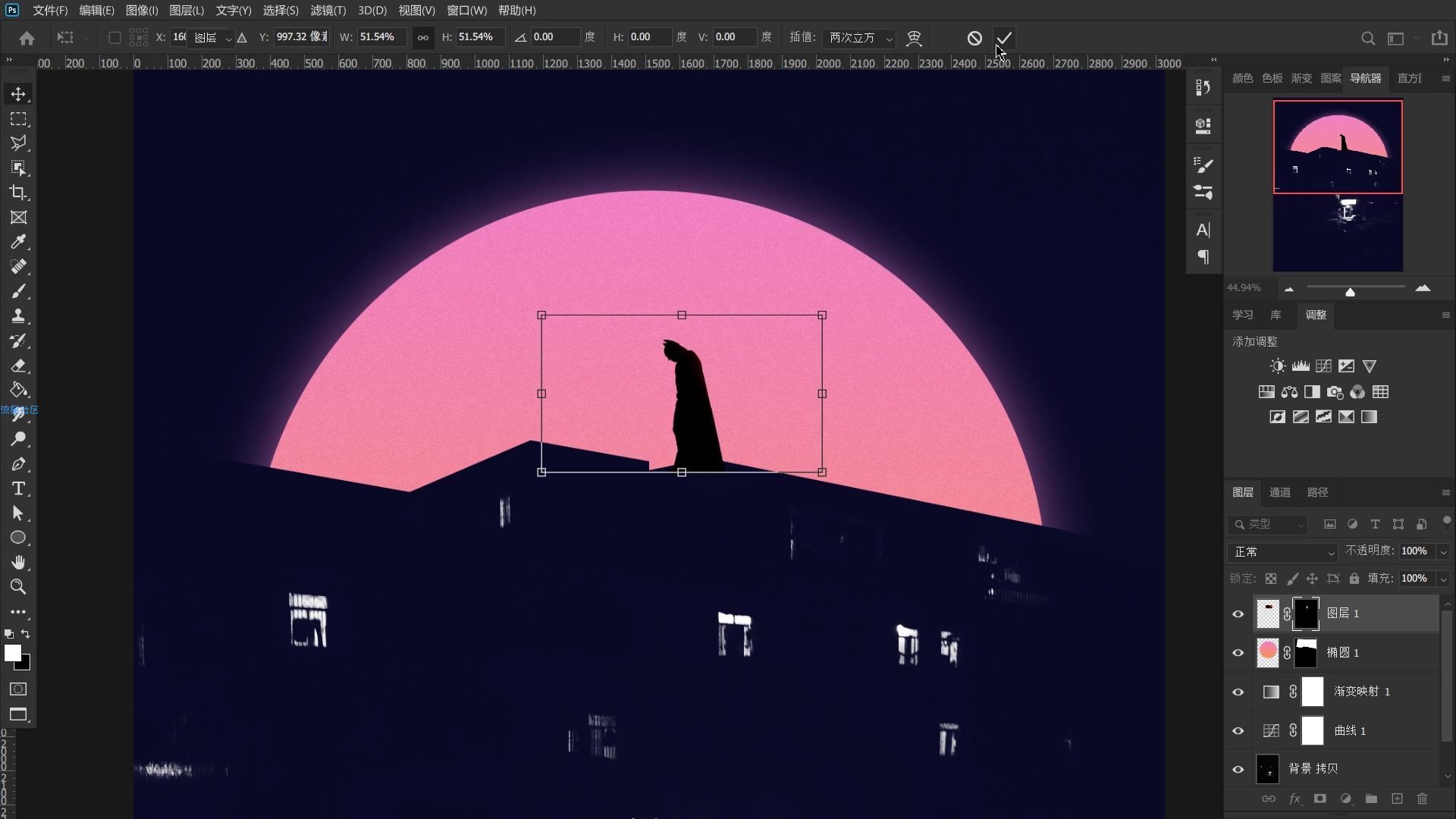Commit the transform with the checkmark

tap(1004, 38)
